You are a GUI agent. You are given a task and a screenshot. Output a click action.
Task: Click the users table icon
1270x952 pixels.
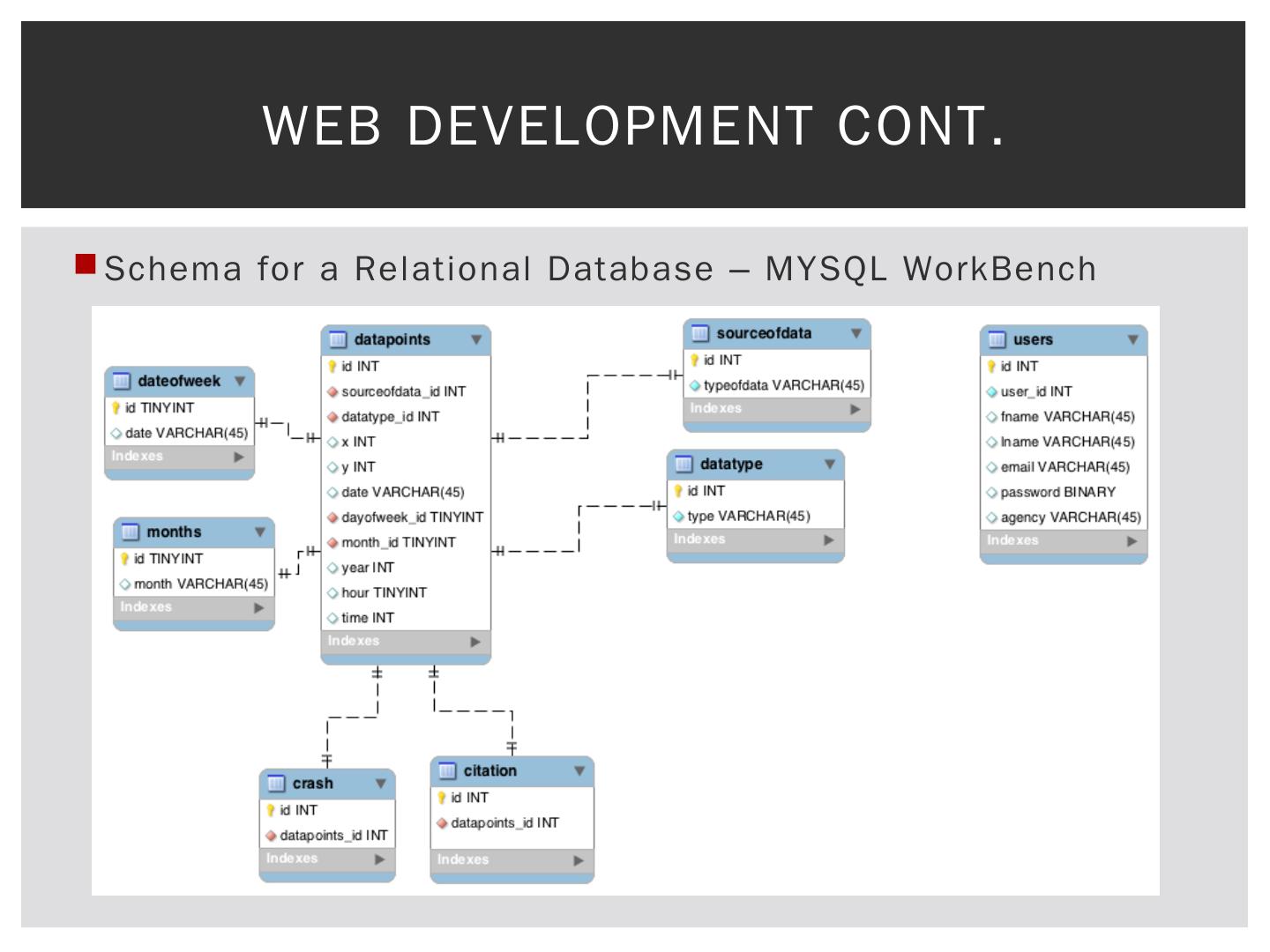(x=997, y=339)
